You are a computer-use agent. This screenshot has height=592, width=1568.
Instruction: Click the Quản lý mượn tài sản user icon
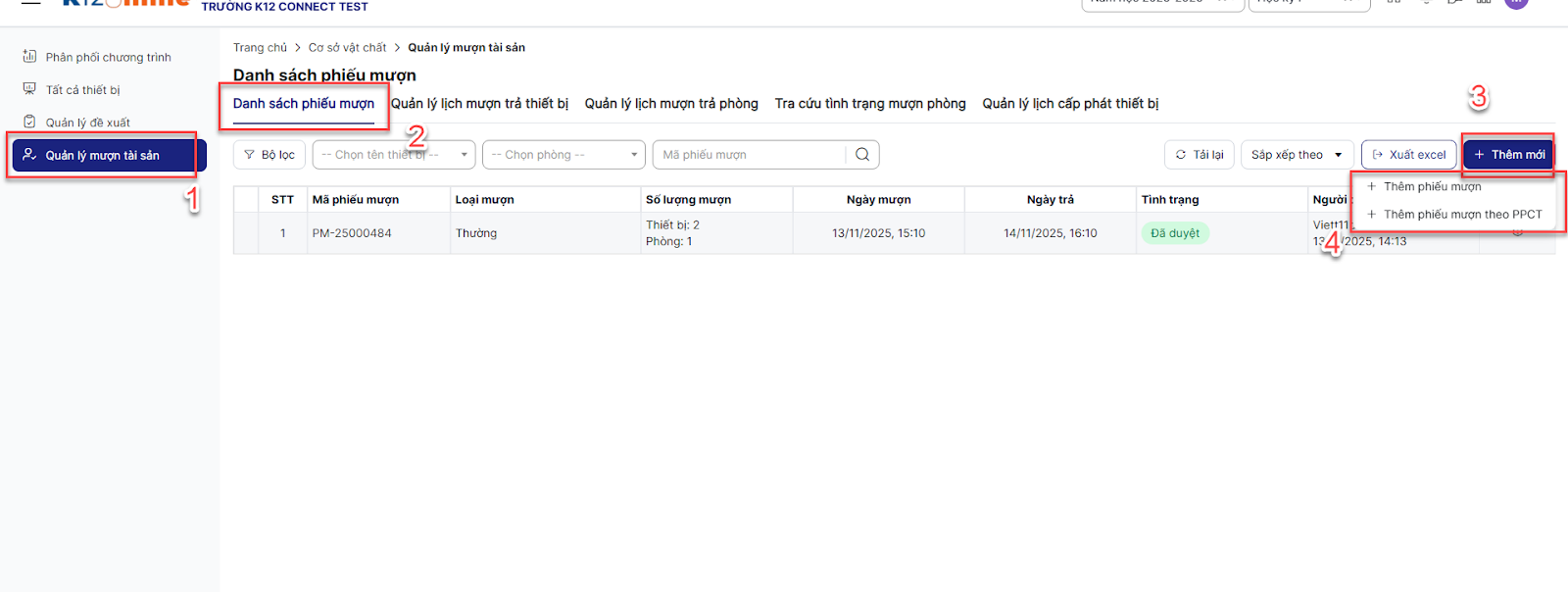tap(29, 155)
